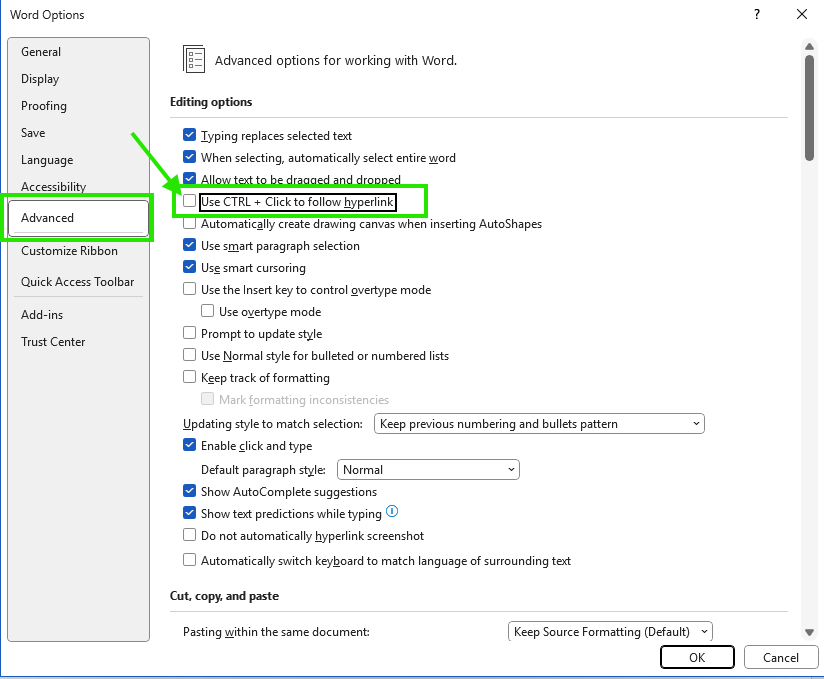This screenshot has width=824, height=679.
Task: Click the scrollbar down arrow
Action: pos(809,632)
